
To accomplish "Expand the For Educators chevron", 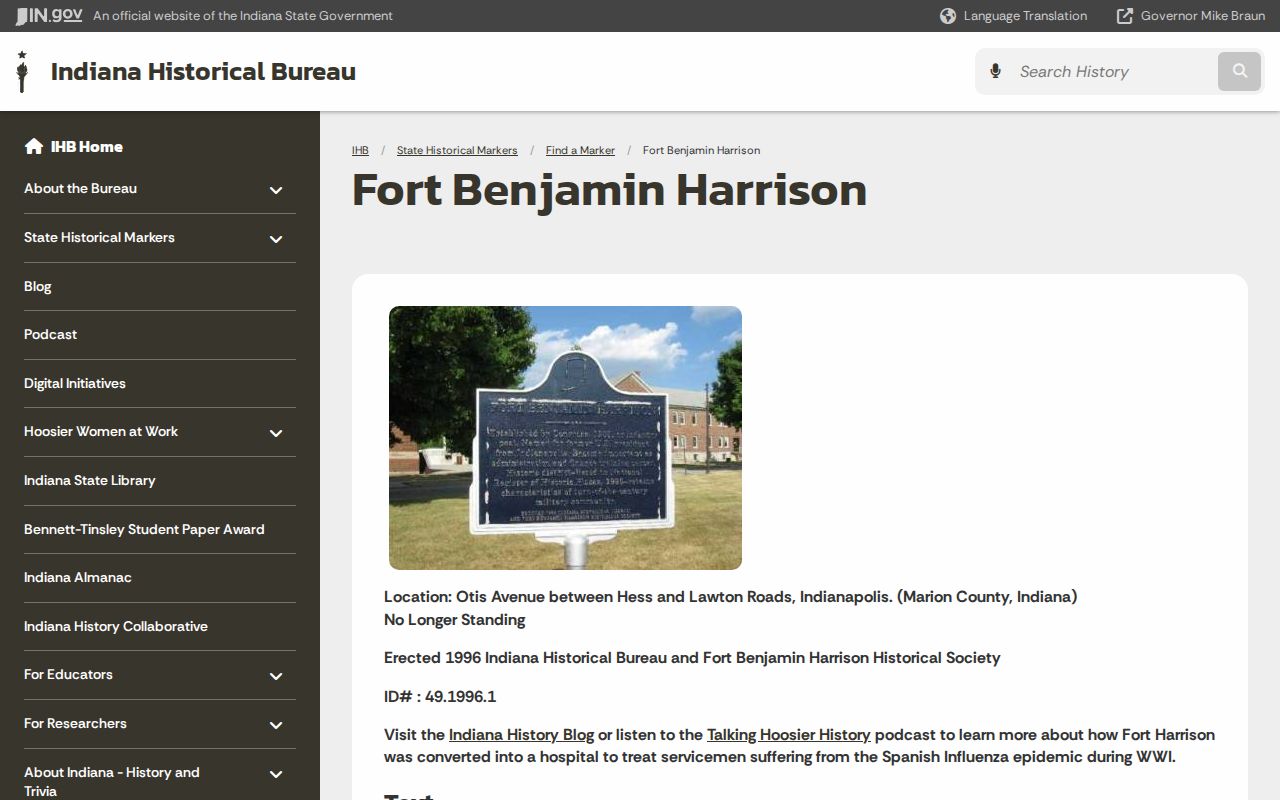I will tap(276, 676).
